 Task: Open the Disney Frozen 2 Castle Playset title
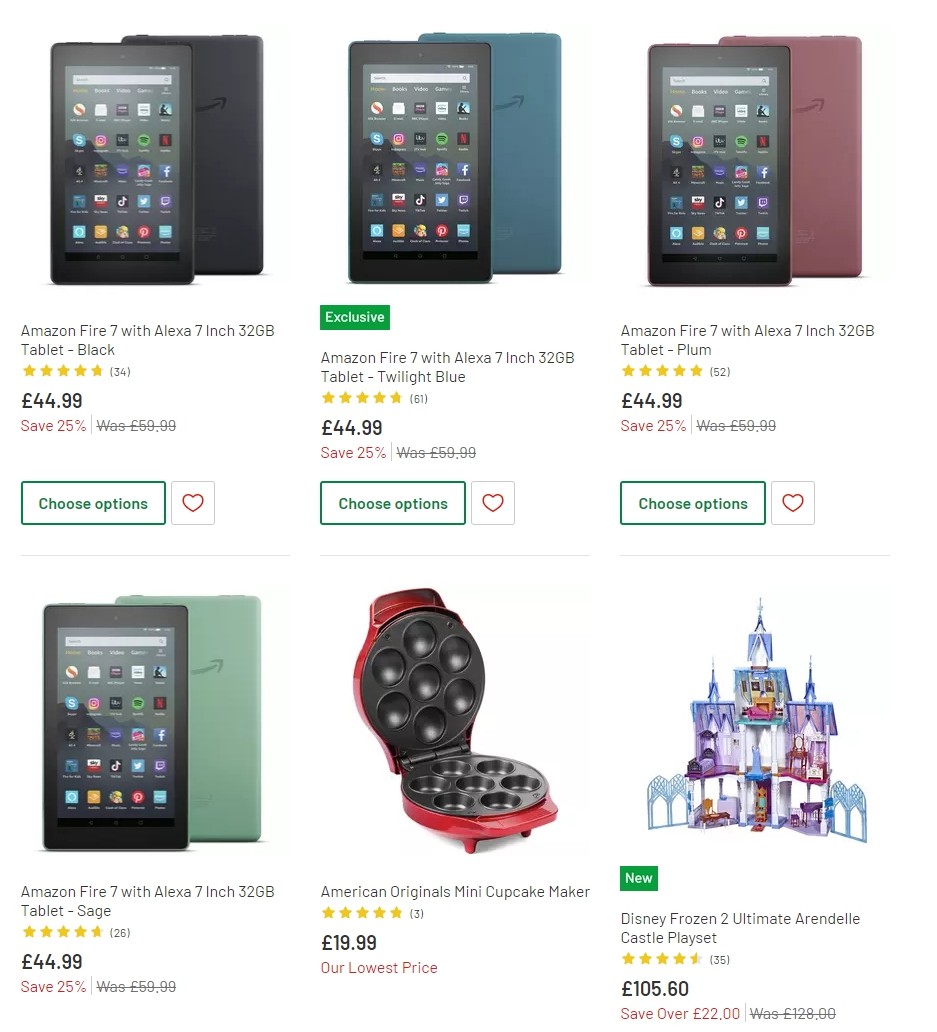tap(740, 928)
